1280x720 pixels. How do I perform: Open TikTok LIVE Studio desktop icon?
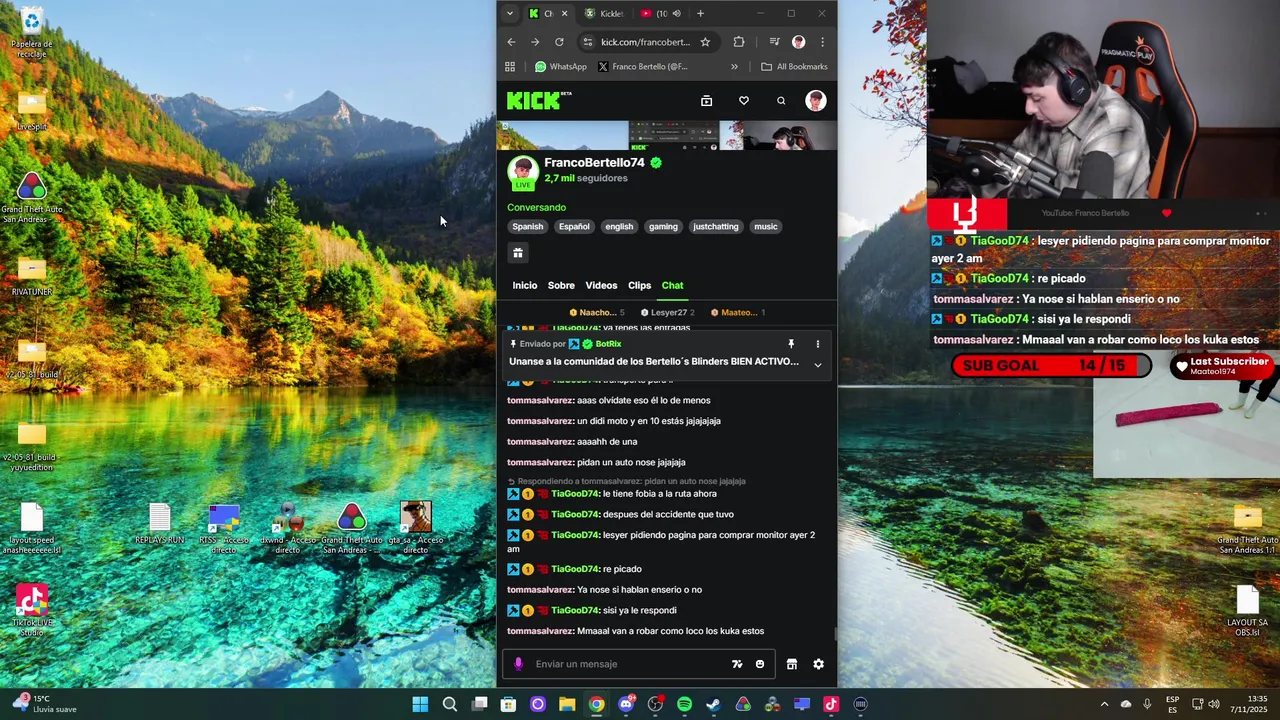click(31, 611)
